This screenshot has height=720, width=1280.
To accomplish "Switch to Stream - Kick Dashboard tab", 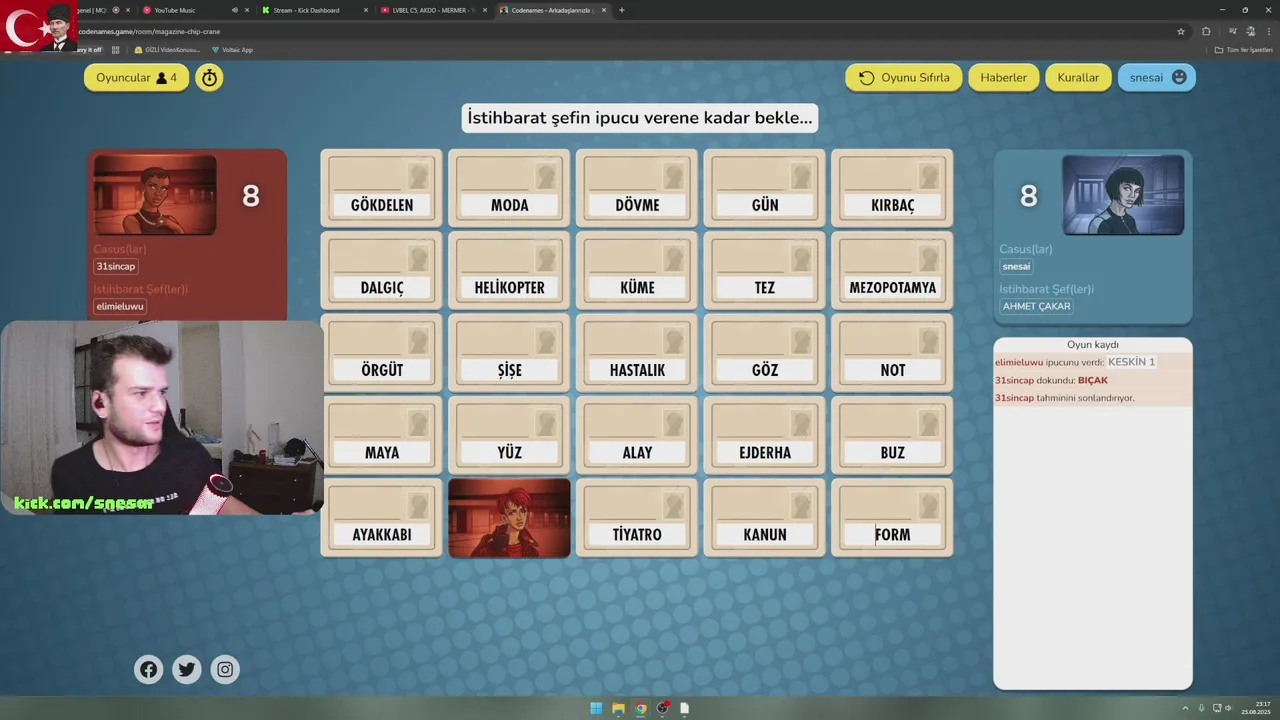I will 313,10.
